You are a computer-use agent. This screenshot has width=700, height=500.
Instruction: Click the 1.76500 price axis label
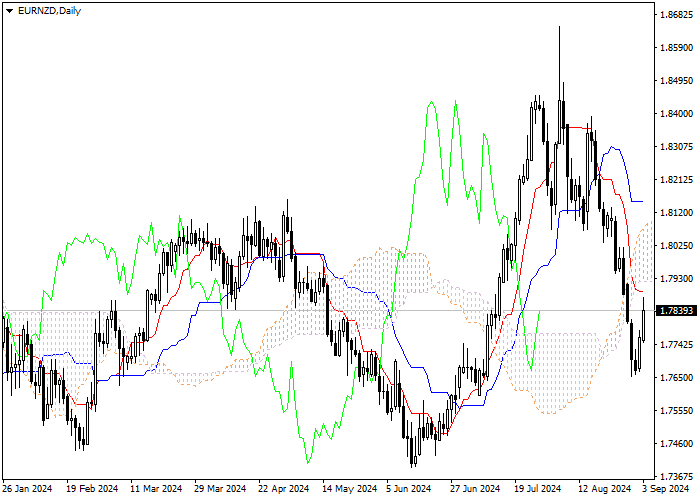click(x=676, y=378)
